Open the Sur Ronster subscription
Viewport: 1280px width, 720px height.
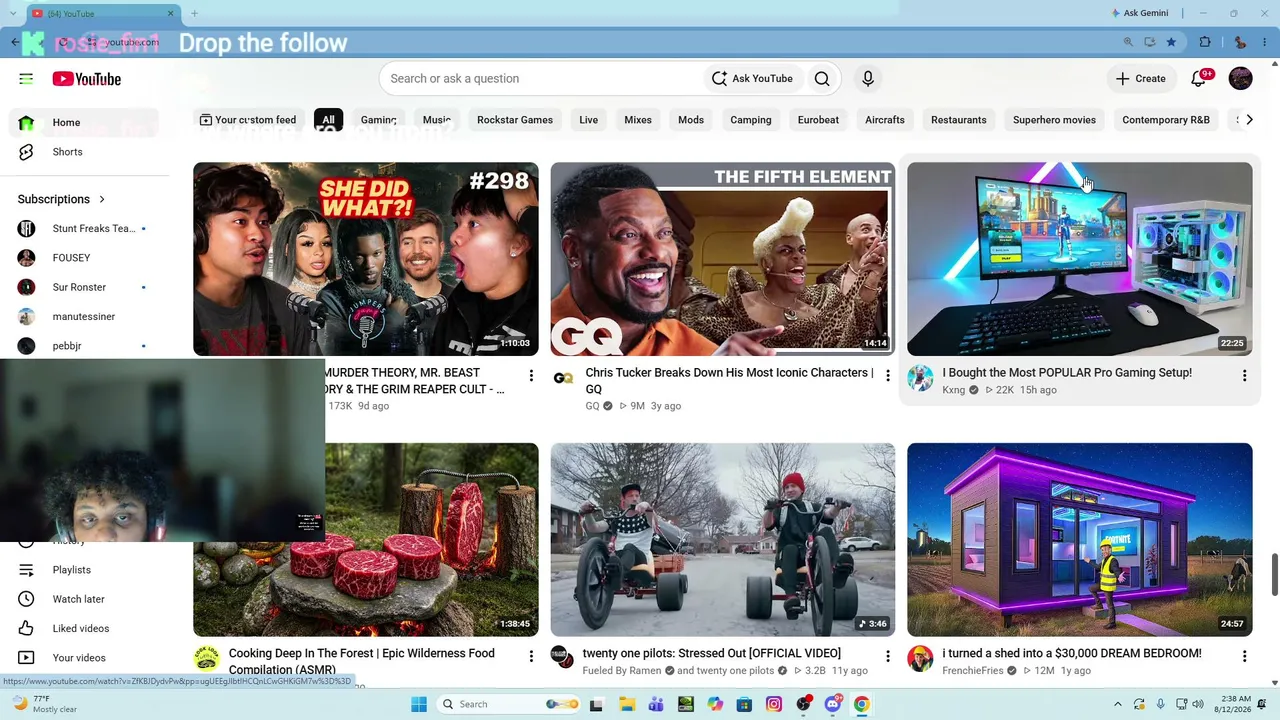point(84,287)
